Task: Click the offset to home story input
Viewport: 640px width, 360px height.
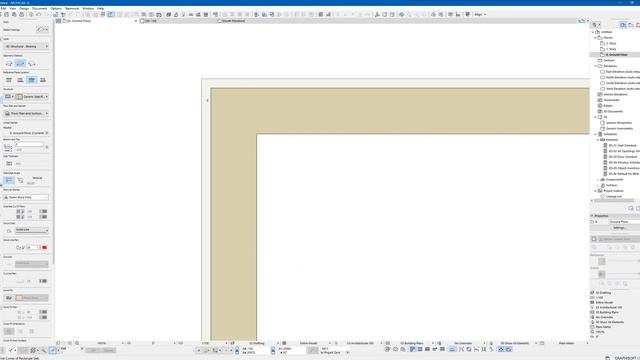Action: tap(29, 145)
